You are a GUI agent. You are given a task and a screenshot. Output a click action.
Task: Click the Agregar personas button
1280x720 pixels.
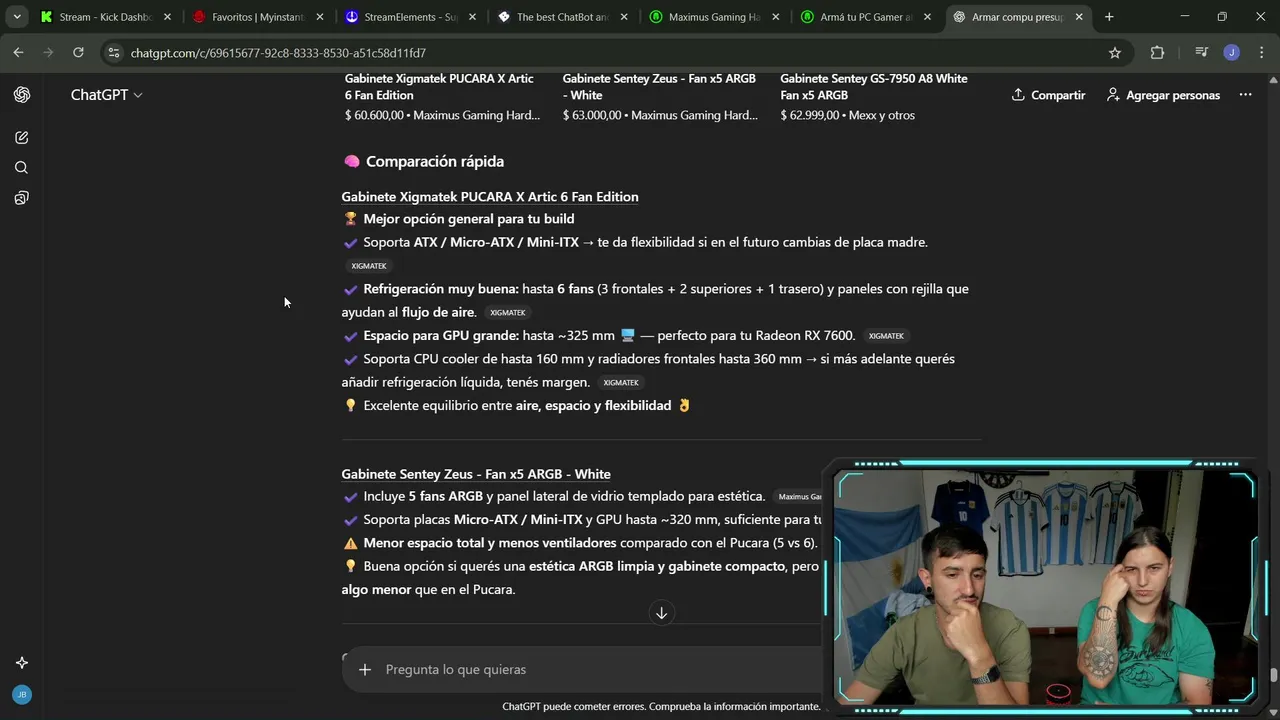point(1163,95)
